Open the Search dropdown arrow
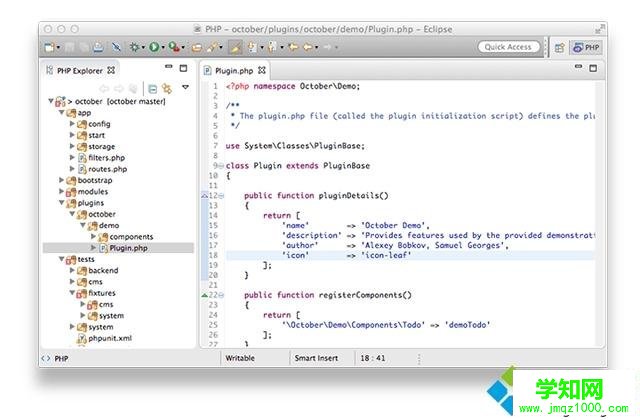The image size is (640, 420). pos(221,48)
